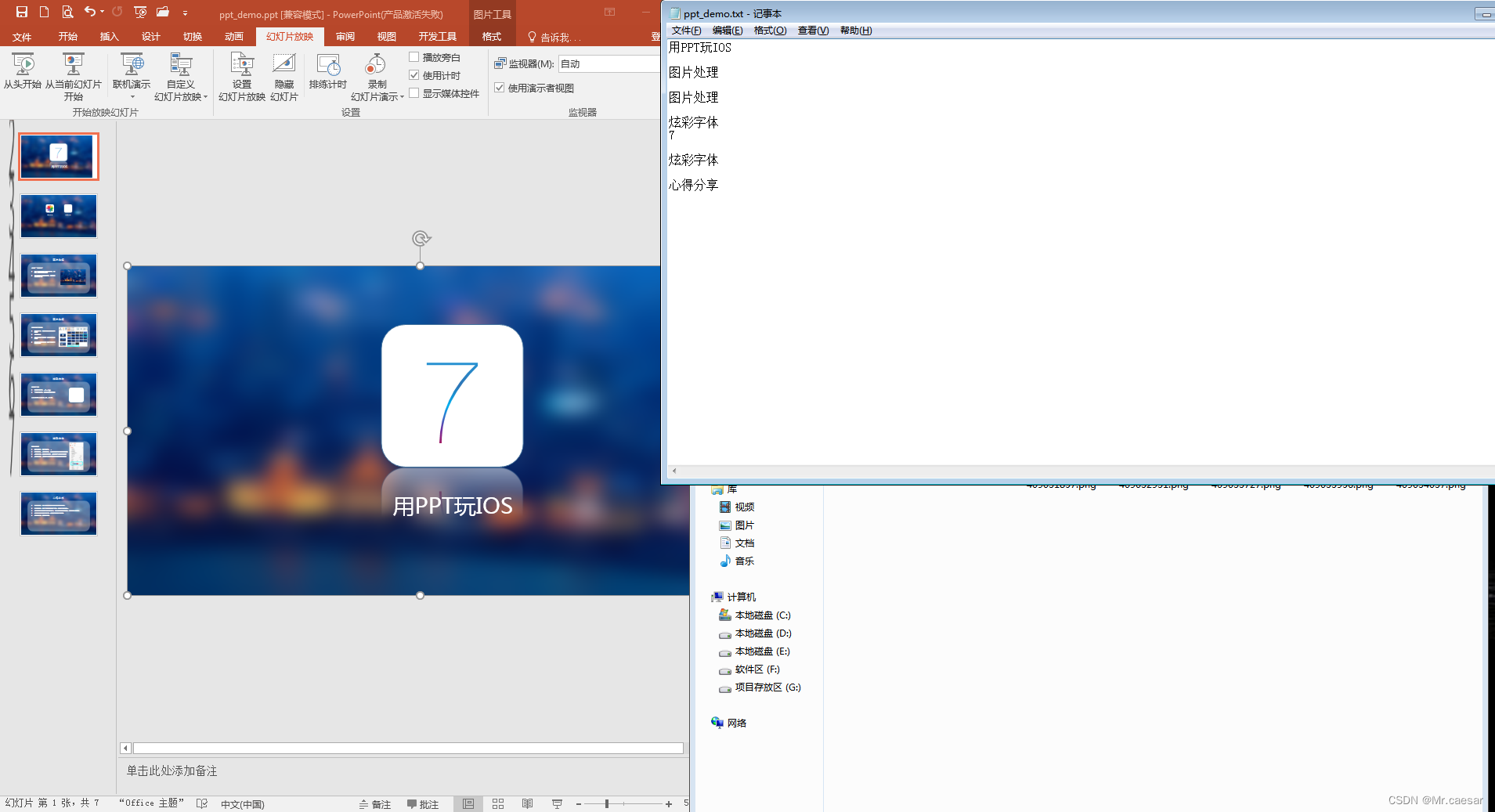Open the View (查看) menu in Notepad
This screenshot has height=812, width=1495.
(x=813, y=31)
